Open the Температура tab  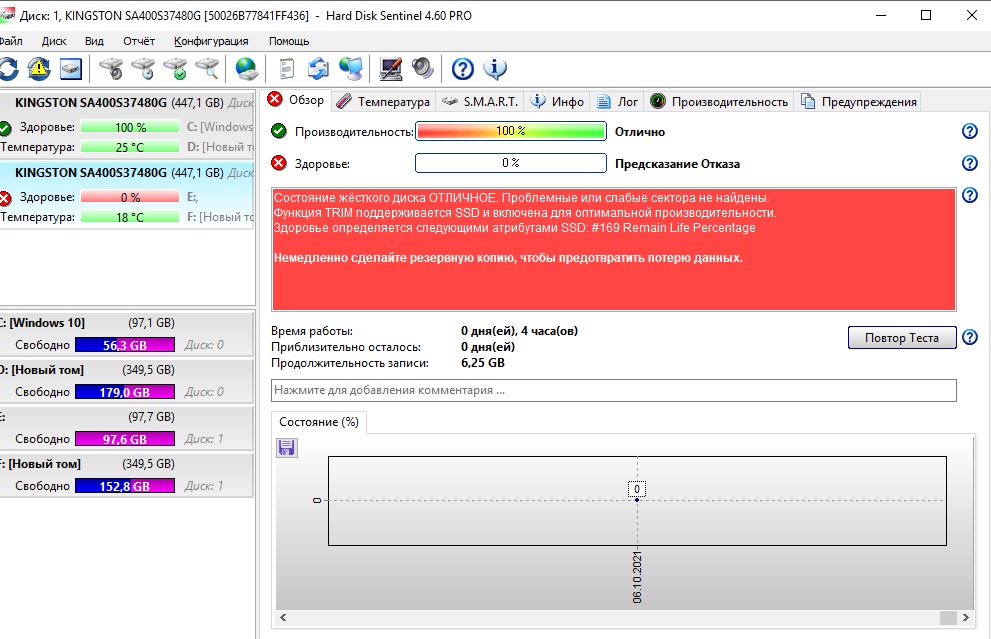pos(383,102)
